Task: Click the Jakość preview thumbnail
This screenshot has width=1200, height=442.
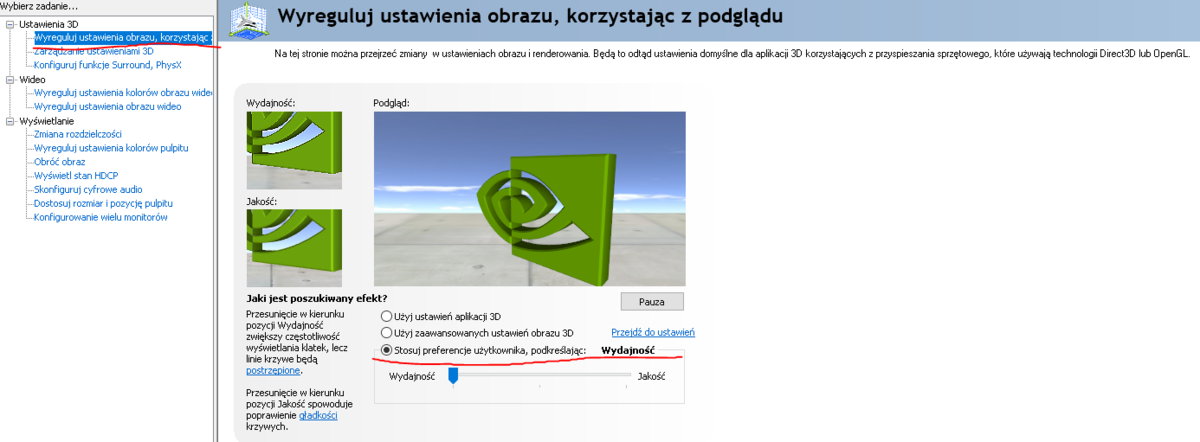Action: point(294,248)
